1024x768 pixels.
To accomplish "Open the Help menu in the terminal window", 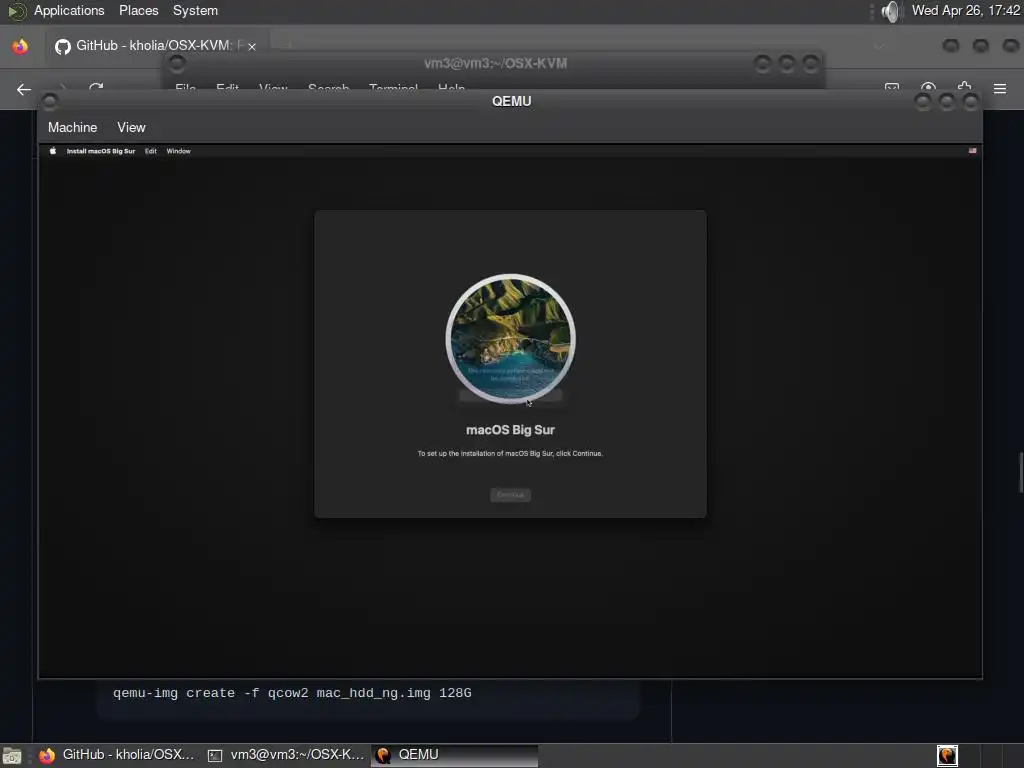I will click(x=451, y=88).
